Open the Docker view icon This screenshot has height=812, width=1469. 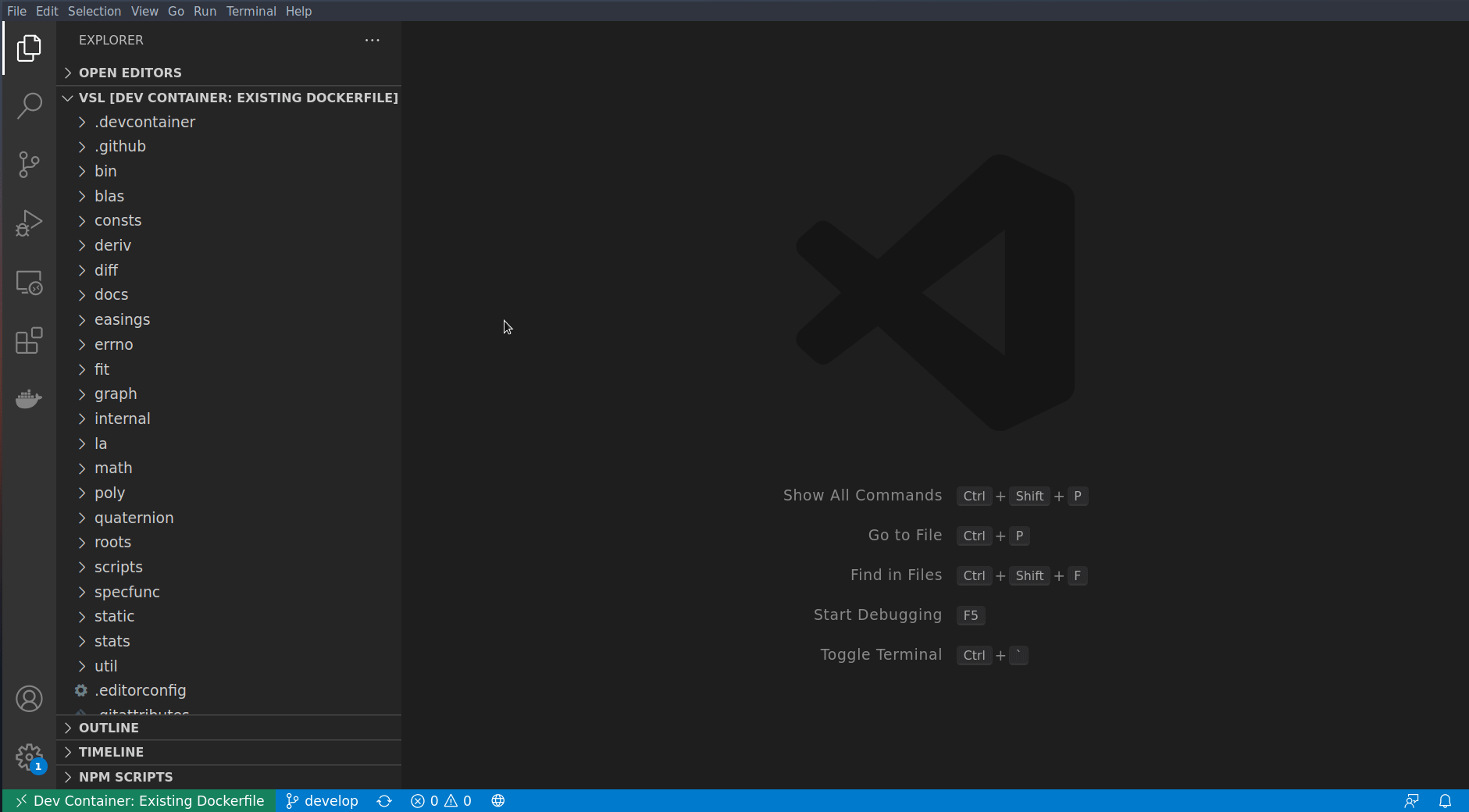[x=29, y=399]
